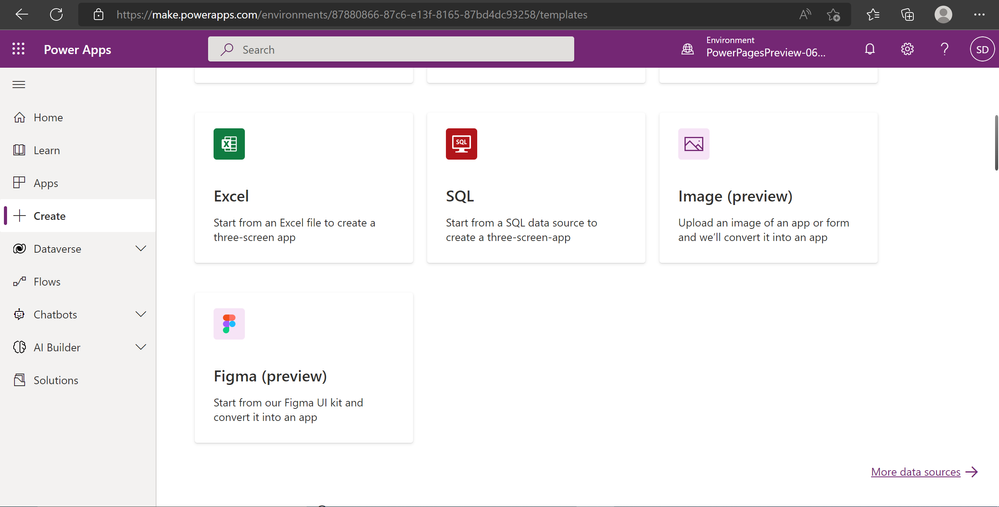
Task: Click the SQL card icon
Action: pyautogui.click(x=461, y=144)
